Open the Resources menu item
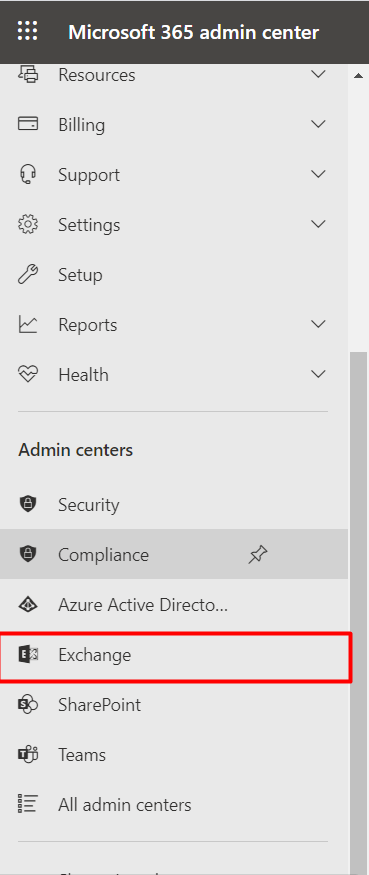 point(174,74)
